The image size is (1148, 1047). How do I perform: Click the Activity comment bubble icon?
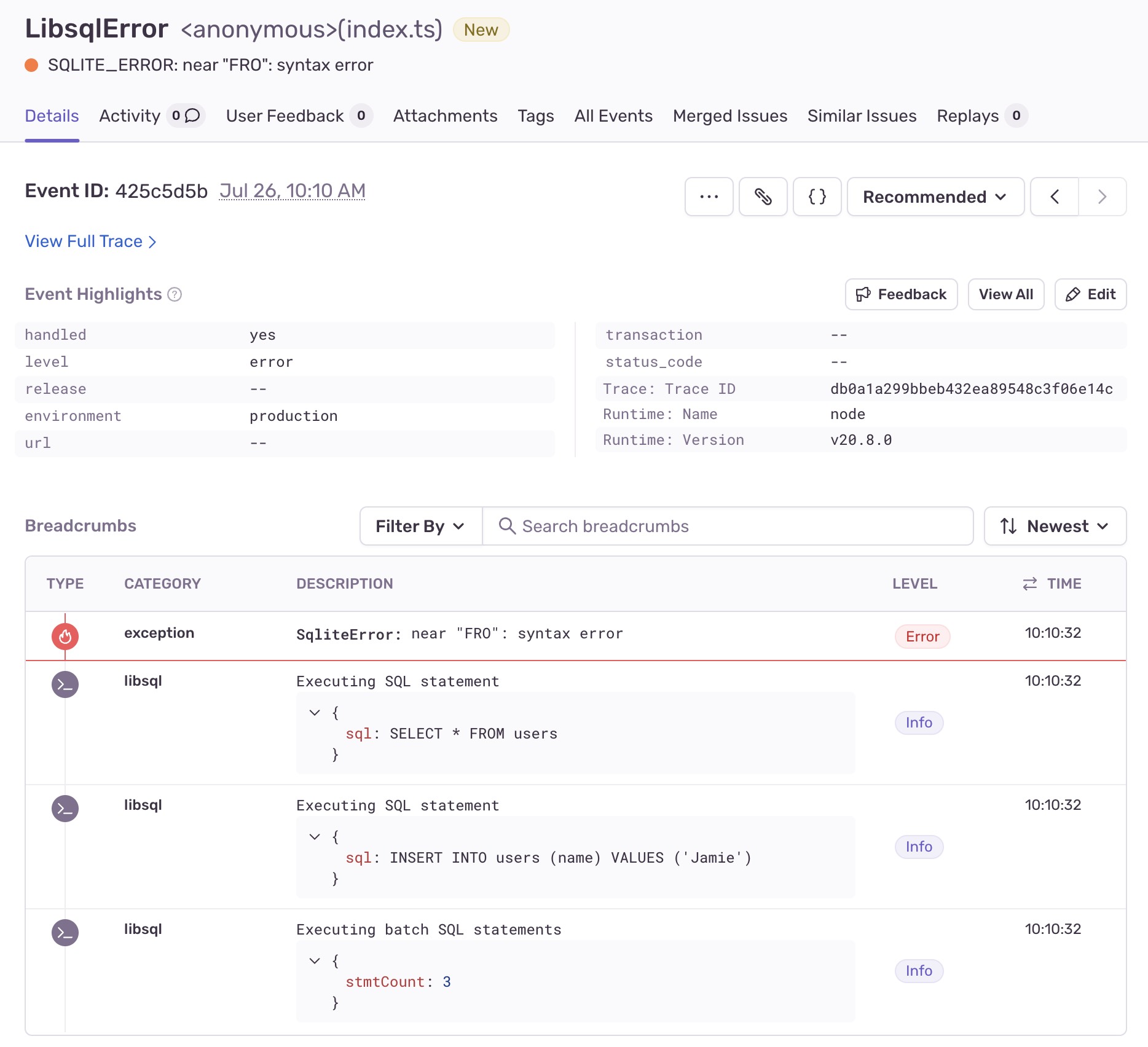(192, 116)
